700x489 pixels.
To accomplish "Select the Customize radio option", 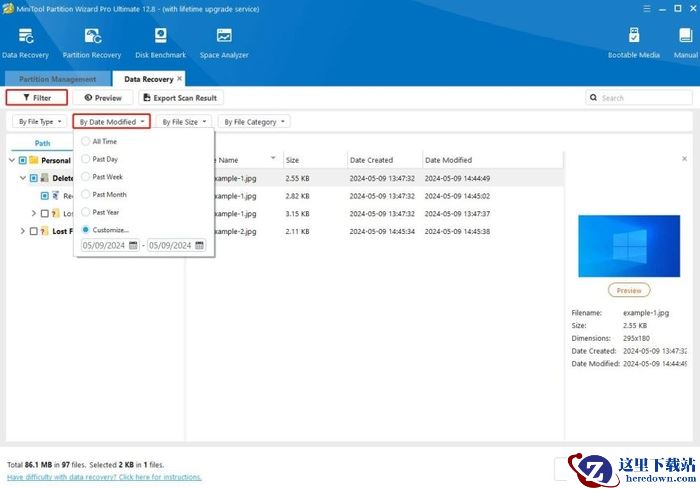I will [x=86, y=230].
